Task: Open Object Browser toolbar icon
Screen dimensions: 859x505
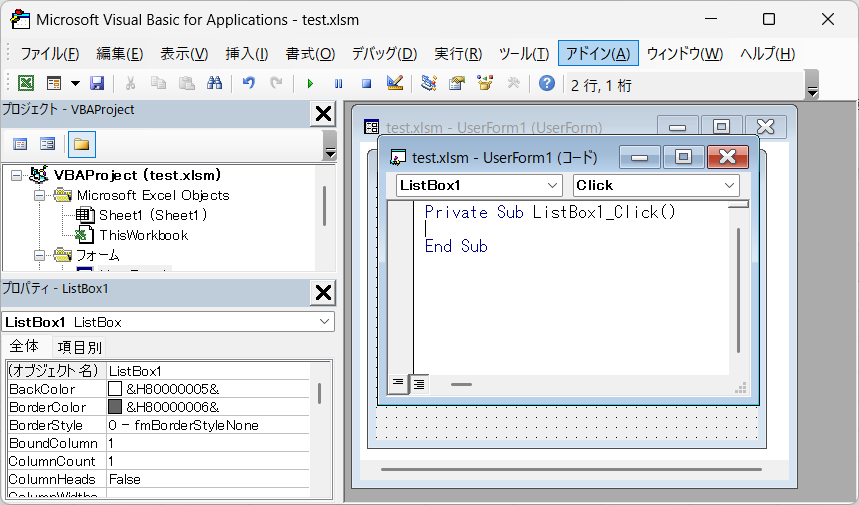Action: pyautogui.click(x=485, y=83)
